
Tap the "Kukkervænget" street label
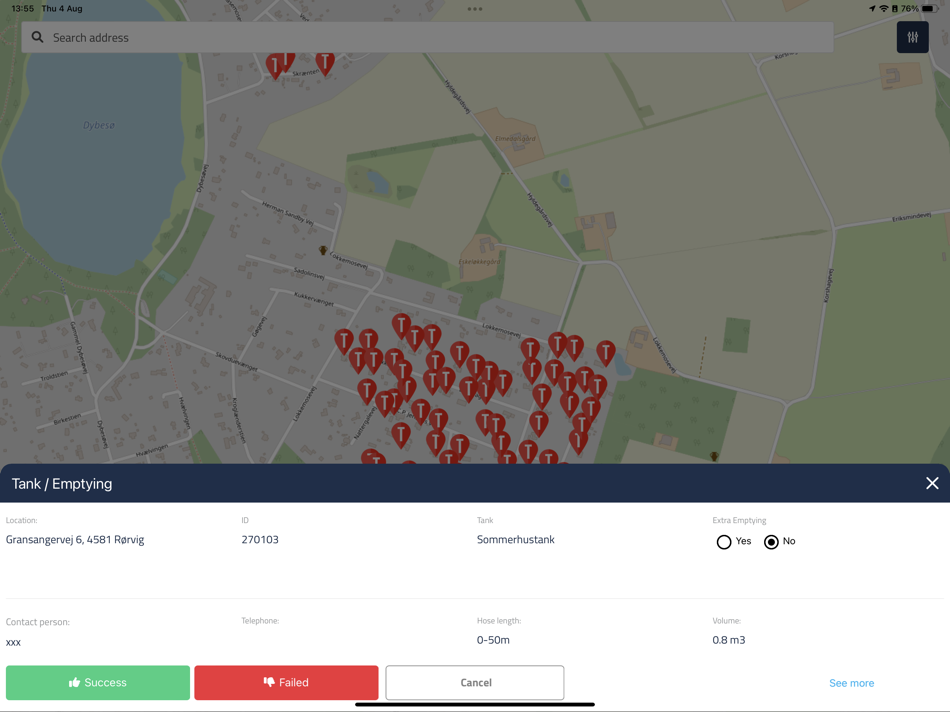313,299
